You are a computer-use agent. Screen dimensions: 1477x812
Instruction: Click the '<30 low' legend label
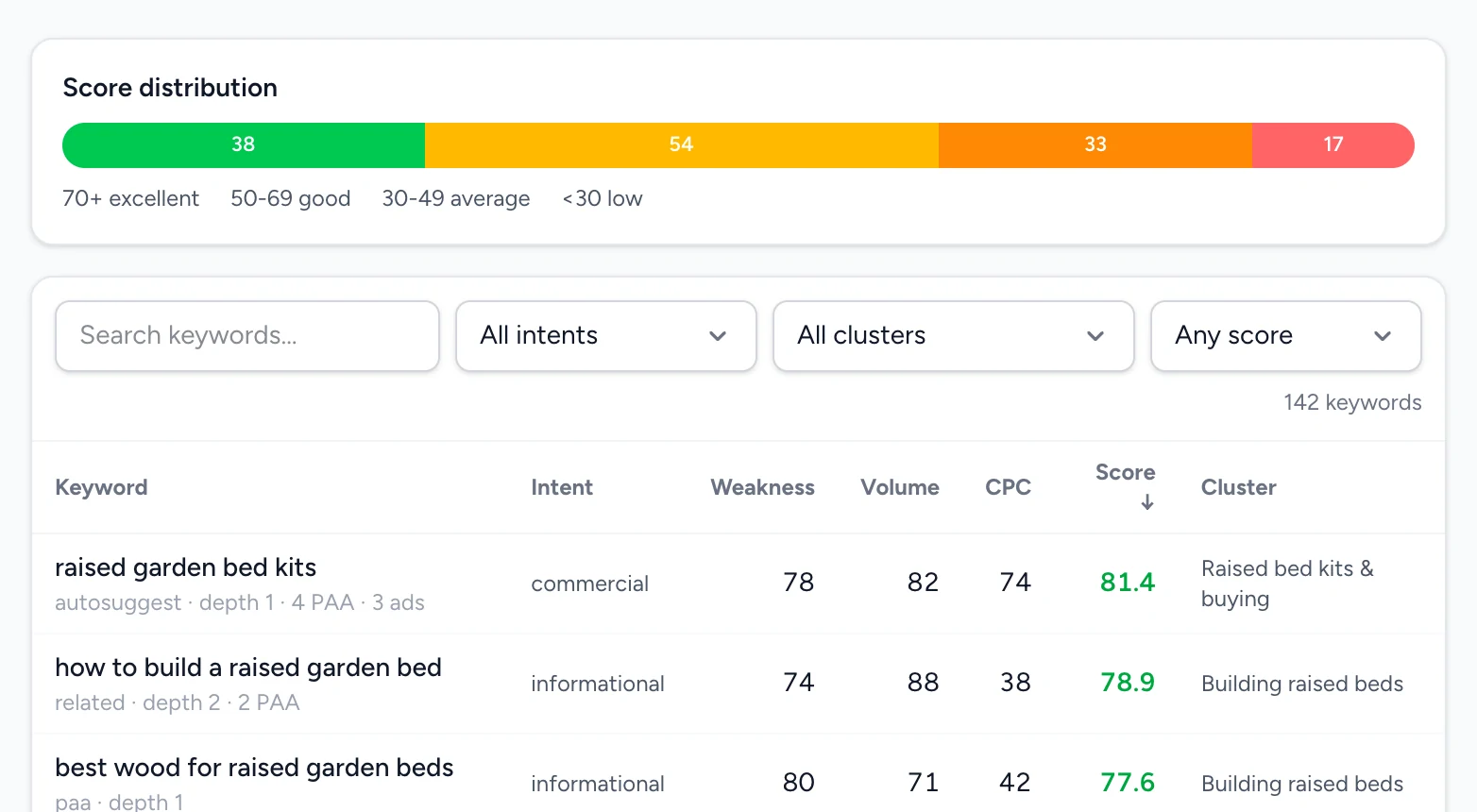[603, 198]
